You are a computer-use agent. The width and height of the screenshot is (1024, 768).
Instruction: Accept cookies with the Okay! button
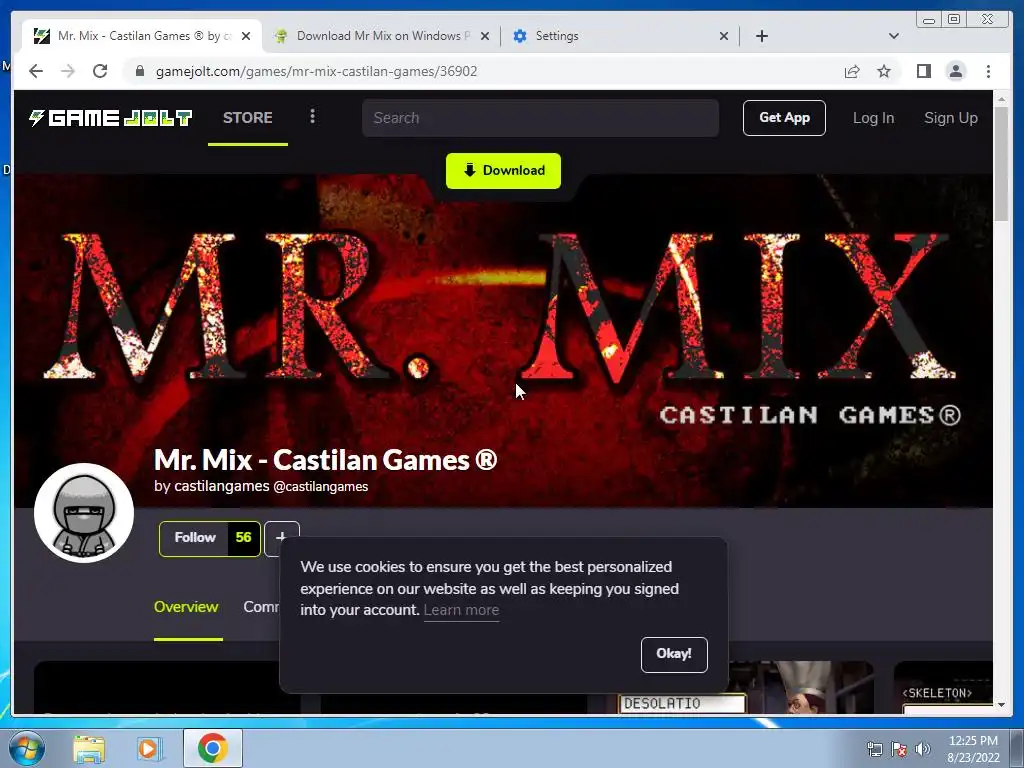[674, 654]
